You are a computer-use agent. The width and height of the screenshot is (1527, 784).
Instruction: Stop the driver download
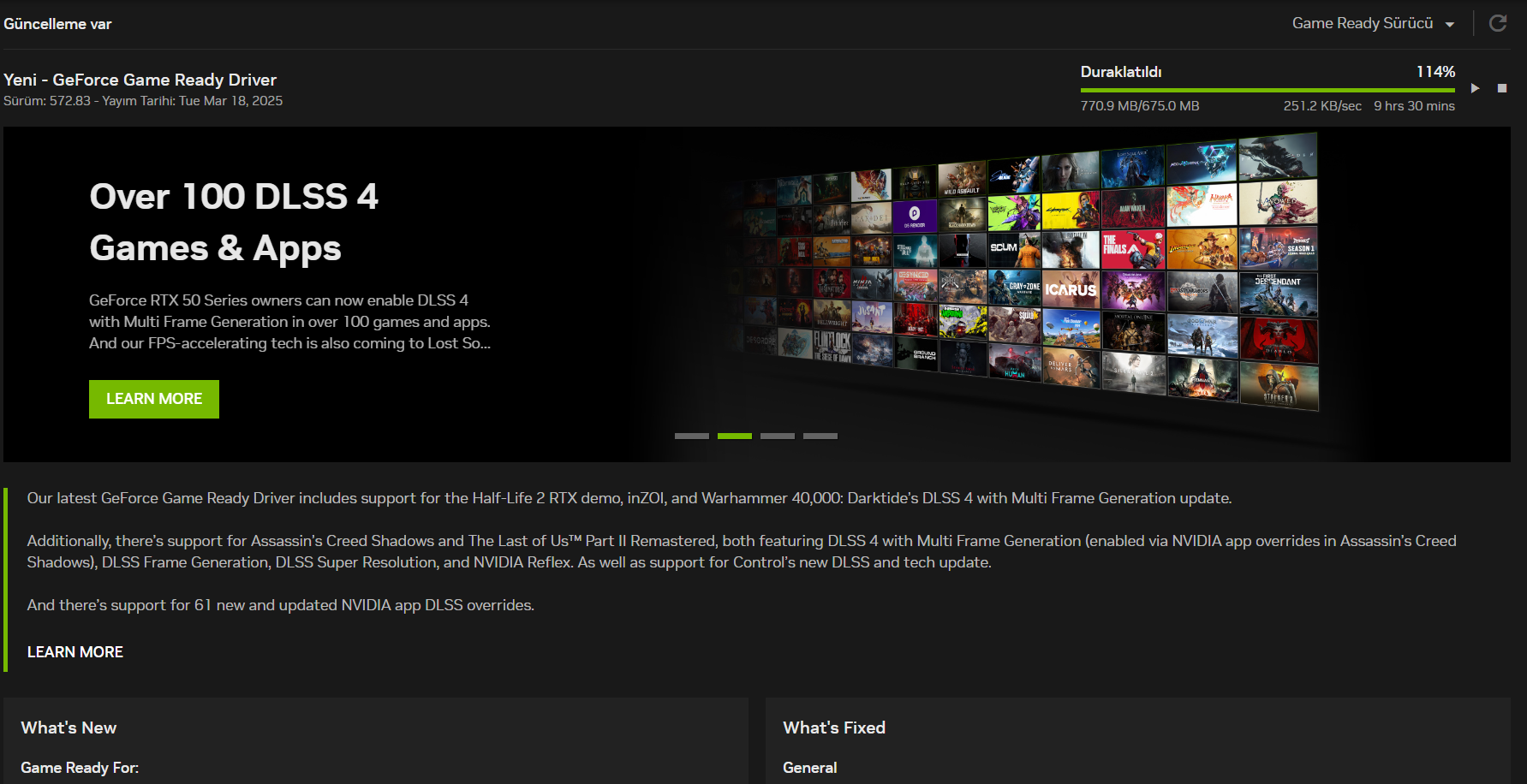coord(1502,88)
